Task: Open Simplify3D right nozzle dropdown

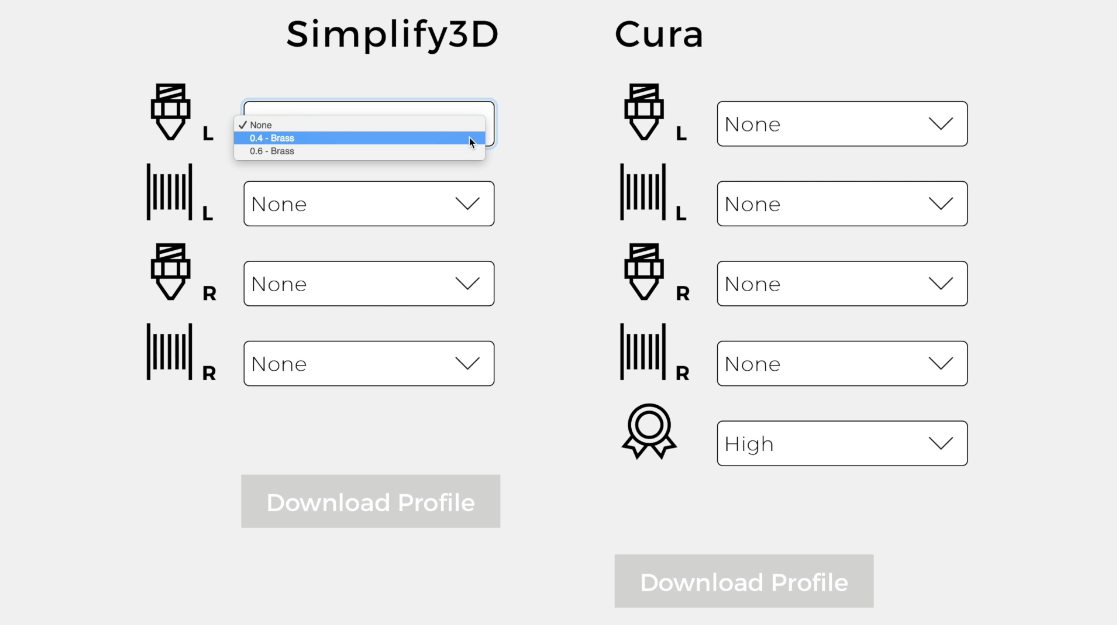Action: (x=369, y=284)
